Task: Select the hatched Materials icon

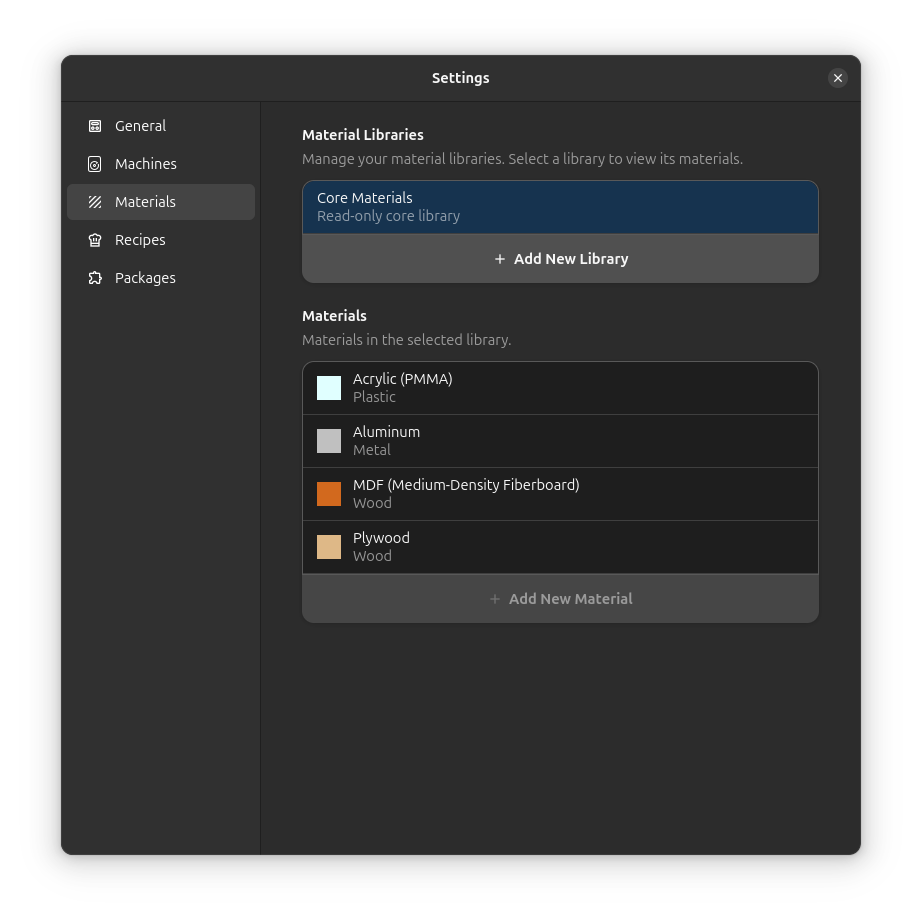Action: (x=95, y=202)
